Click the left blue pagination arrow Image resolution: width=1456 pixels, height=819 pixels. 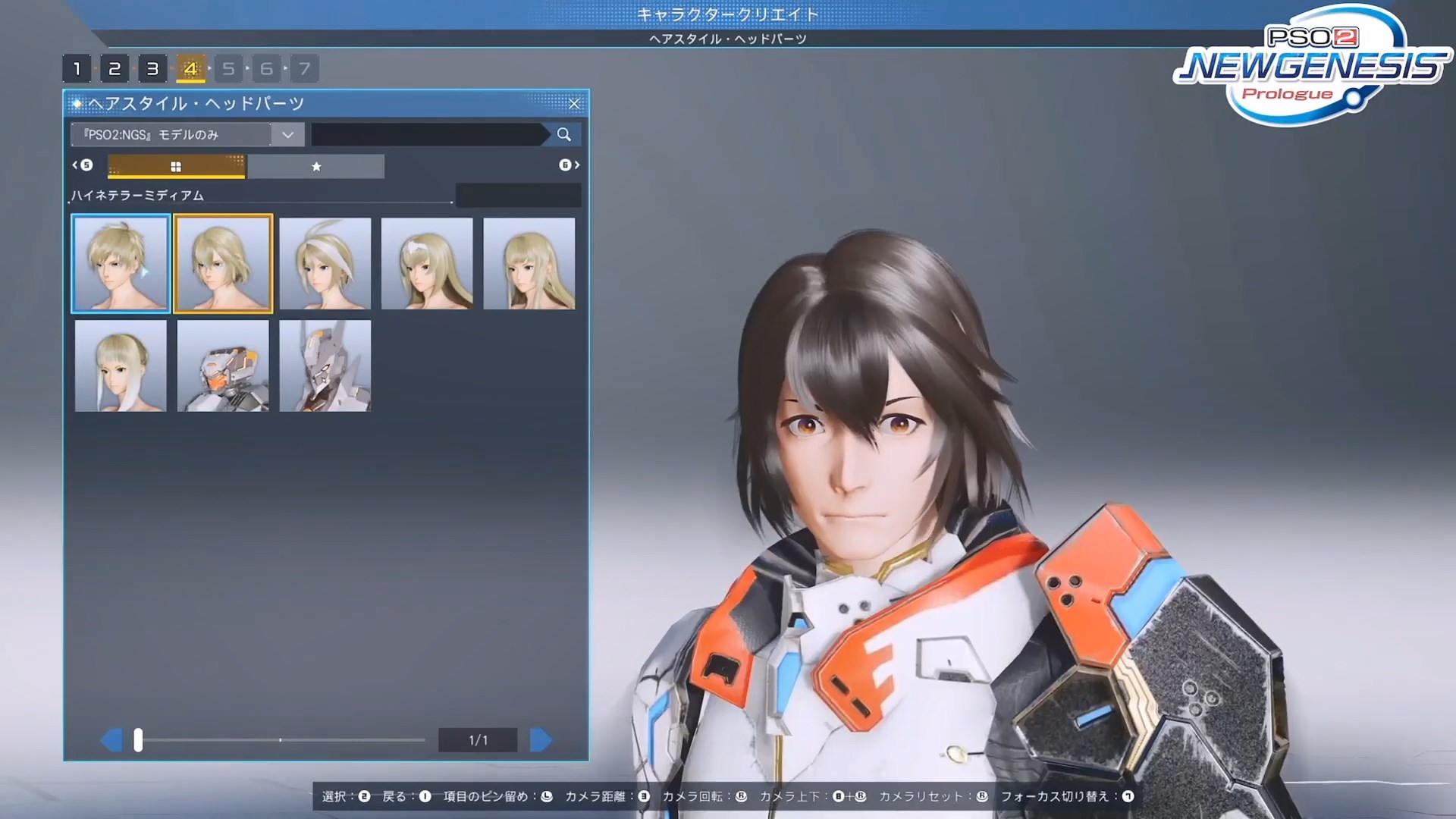point(114,739)
